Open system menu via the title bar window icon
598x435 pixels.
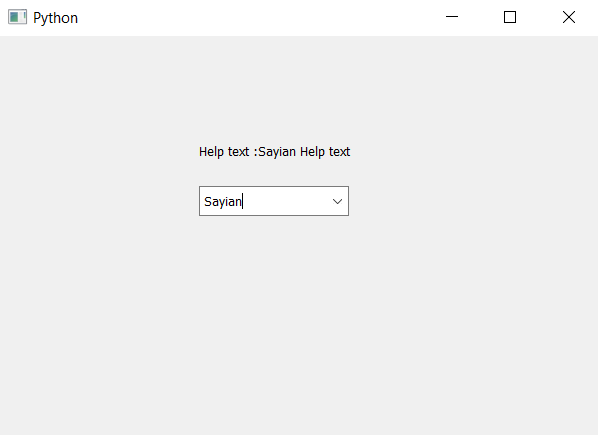[17, 18]
